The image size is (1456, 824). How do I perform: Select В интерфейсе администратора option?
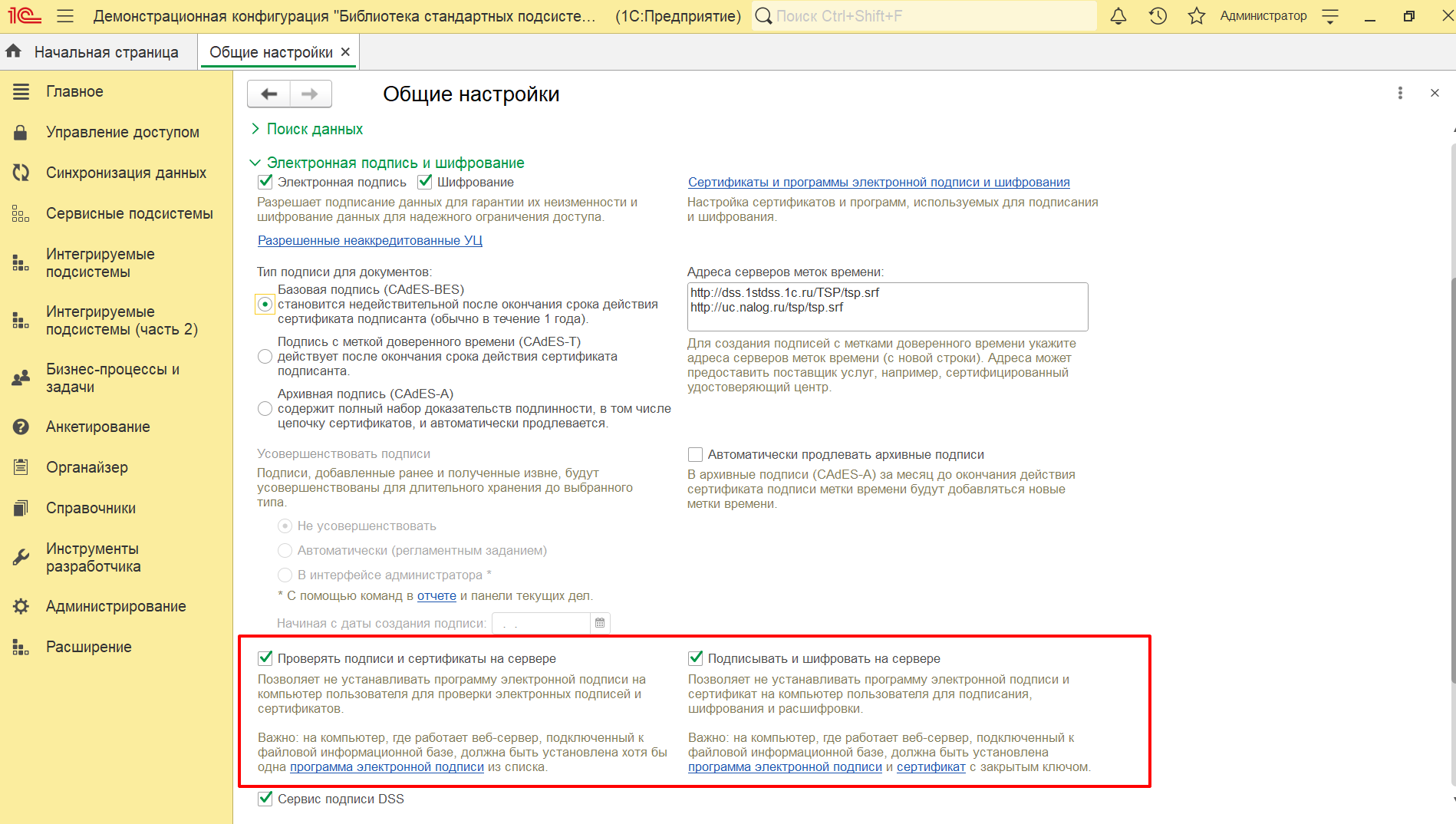point(285,575)
